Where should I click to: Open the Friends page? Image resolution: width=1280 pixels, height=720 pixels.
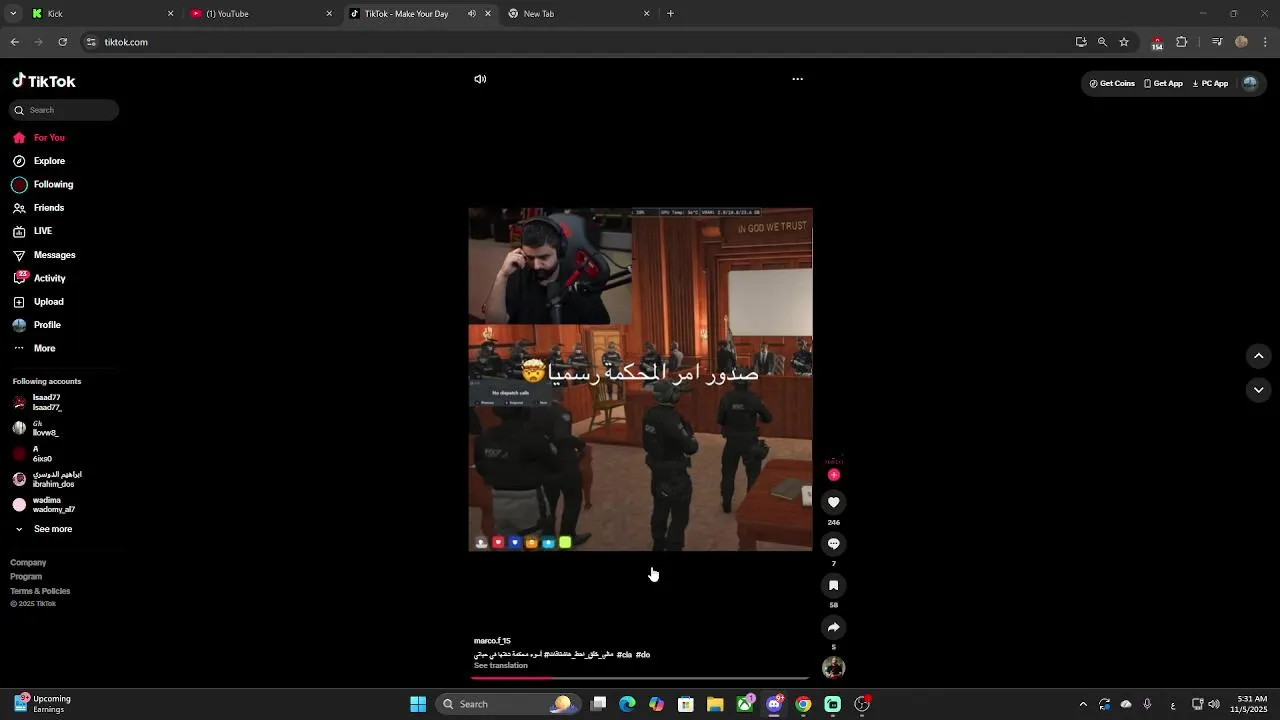click(39, 208)
